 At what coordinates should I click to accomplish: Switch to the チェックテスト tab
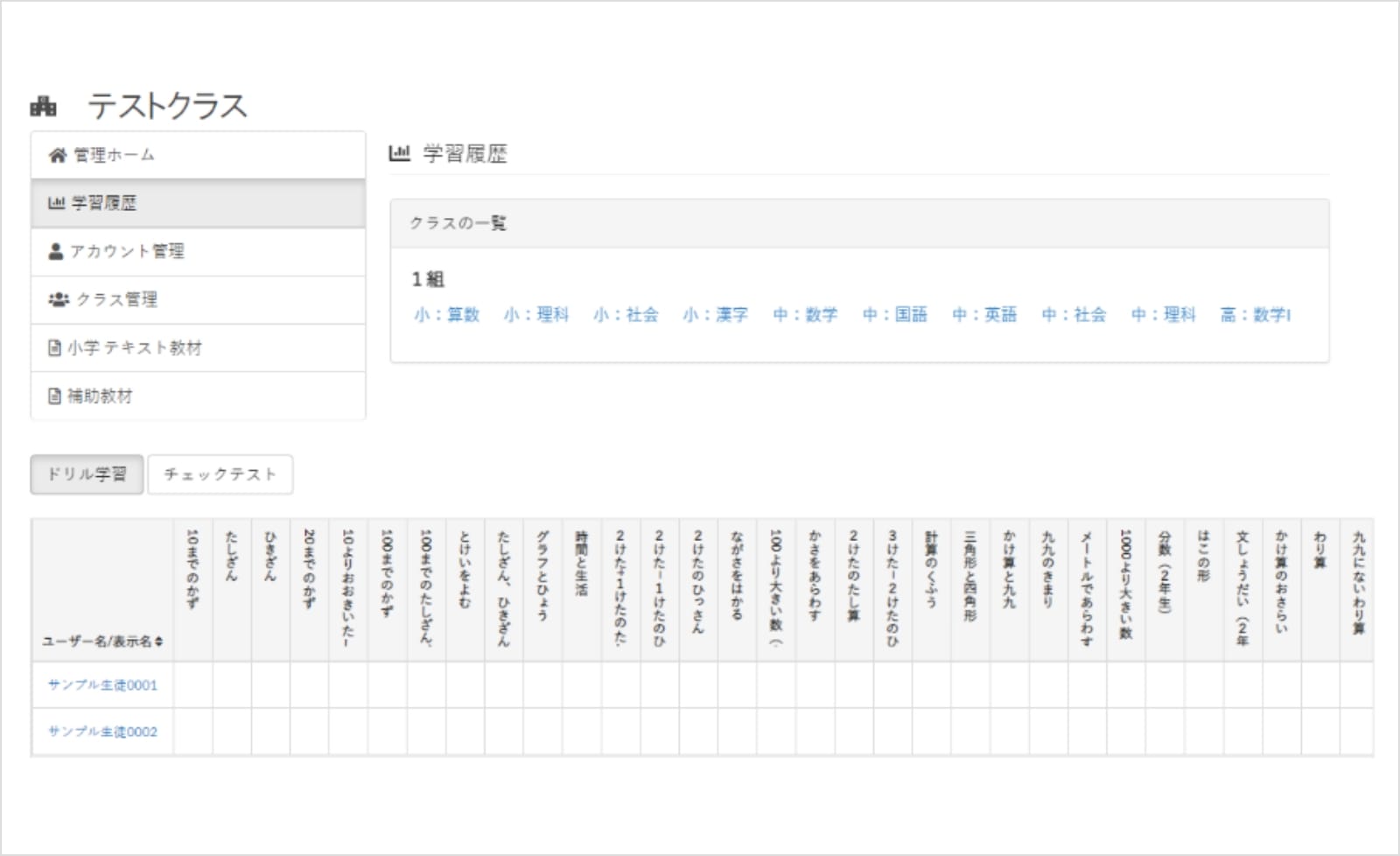220,474
